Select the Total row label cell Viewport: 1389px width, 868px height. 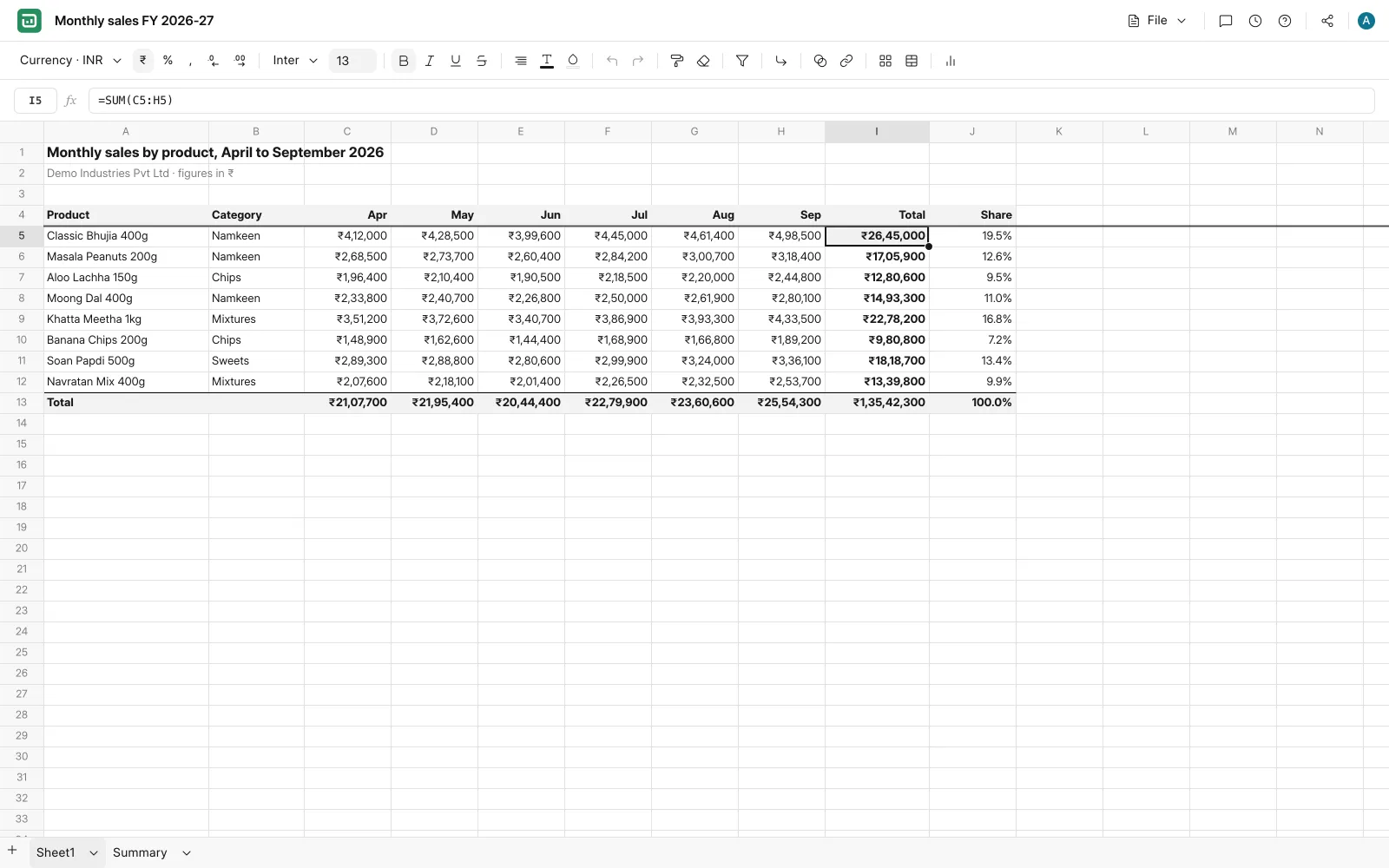coord(126,403)
